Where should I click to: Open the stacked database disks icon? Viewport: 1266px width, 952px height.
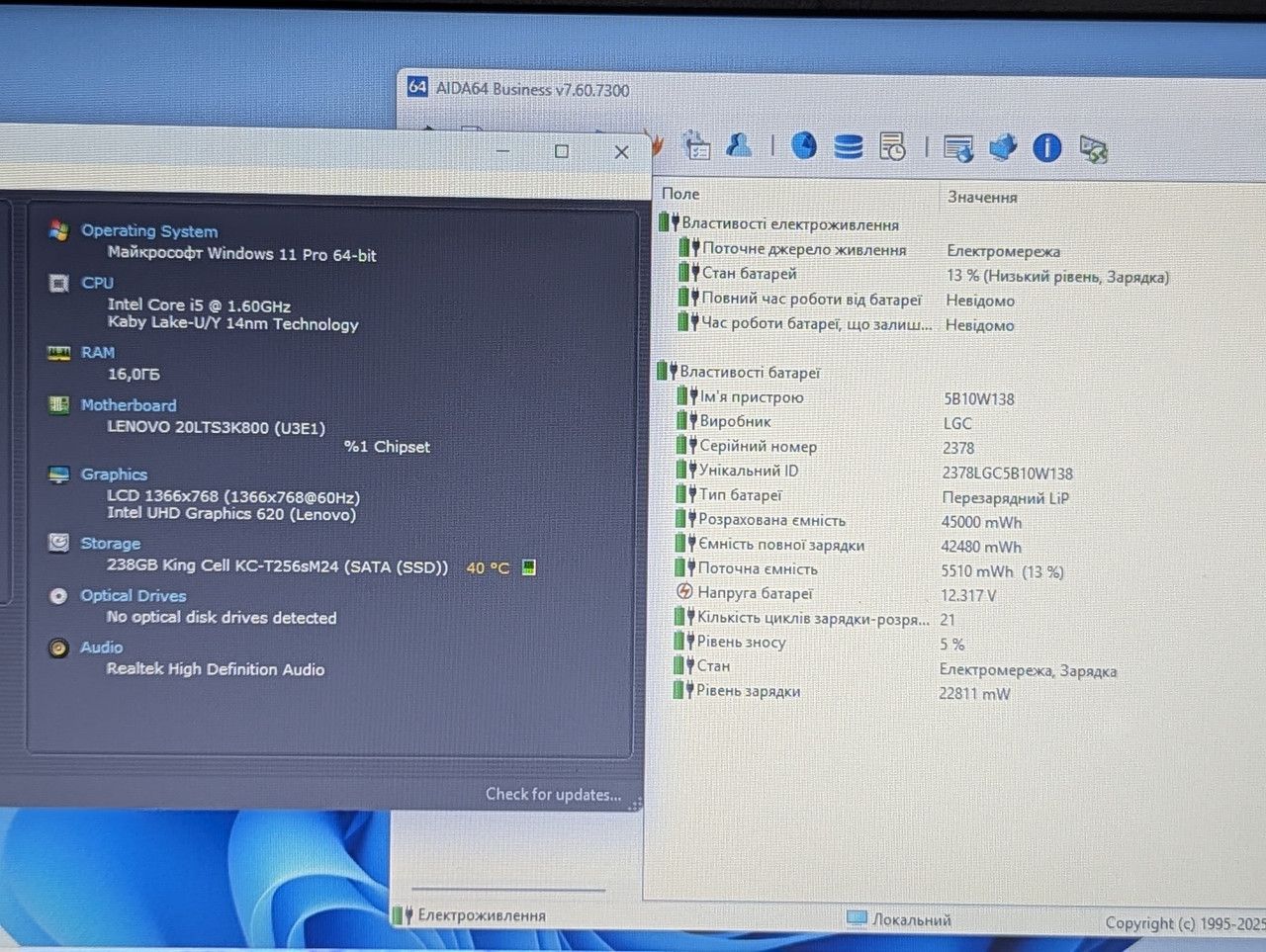[x=848, y=147]
